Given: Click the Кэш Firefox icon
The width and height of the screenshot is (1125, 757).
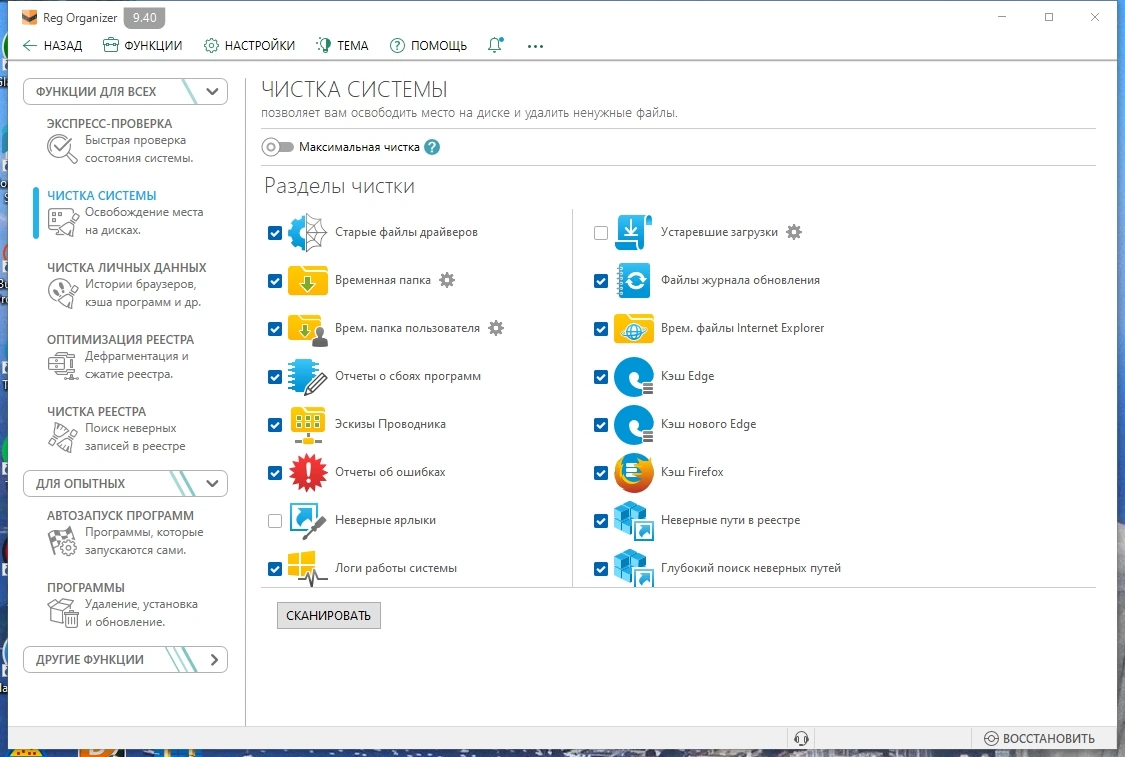Looking at the screenshot, I should (634, 472).
